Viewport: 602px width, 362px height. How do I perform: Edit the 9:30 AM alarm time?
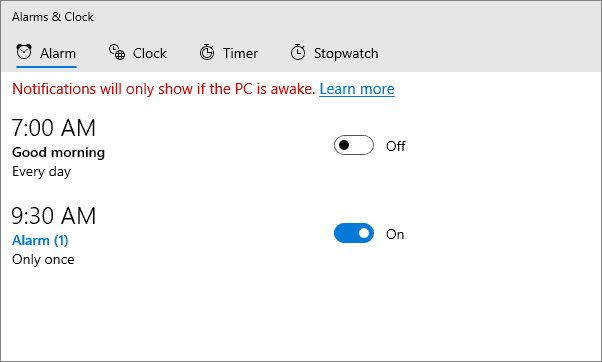click(x=53, y=215)
